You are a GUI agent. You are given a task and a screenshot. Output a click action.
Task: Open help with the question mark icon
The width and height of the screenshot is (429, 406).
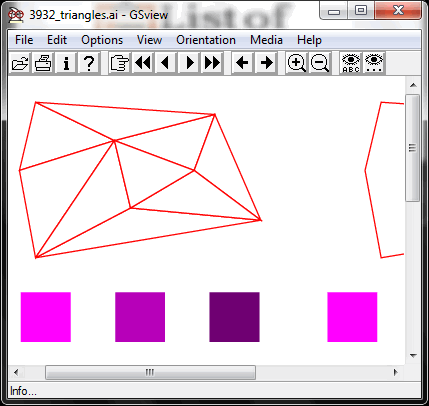pos(89,63)
